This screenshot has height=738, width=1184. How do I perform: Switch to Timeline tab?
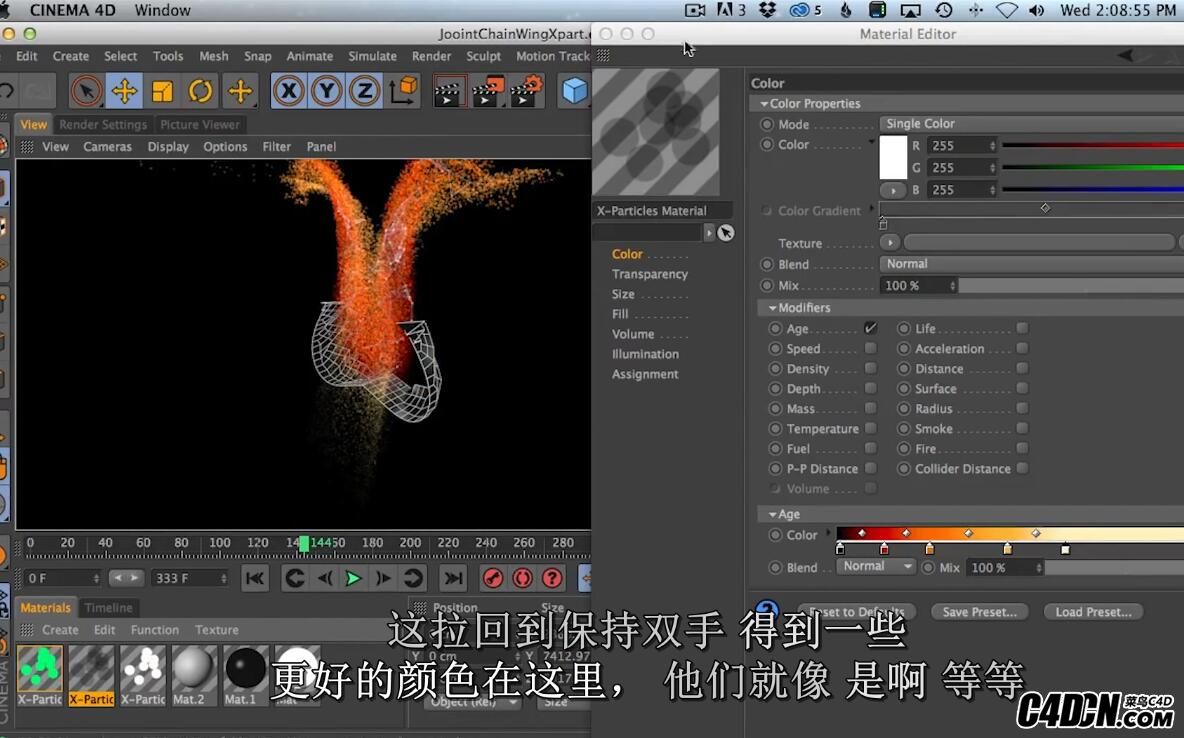coord(109,607)
